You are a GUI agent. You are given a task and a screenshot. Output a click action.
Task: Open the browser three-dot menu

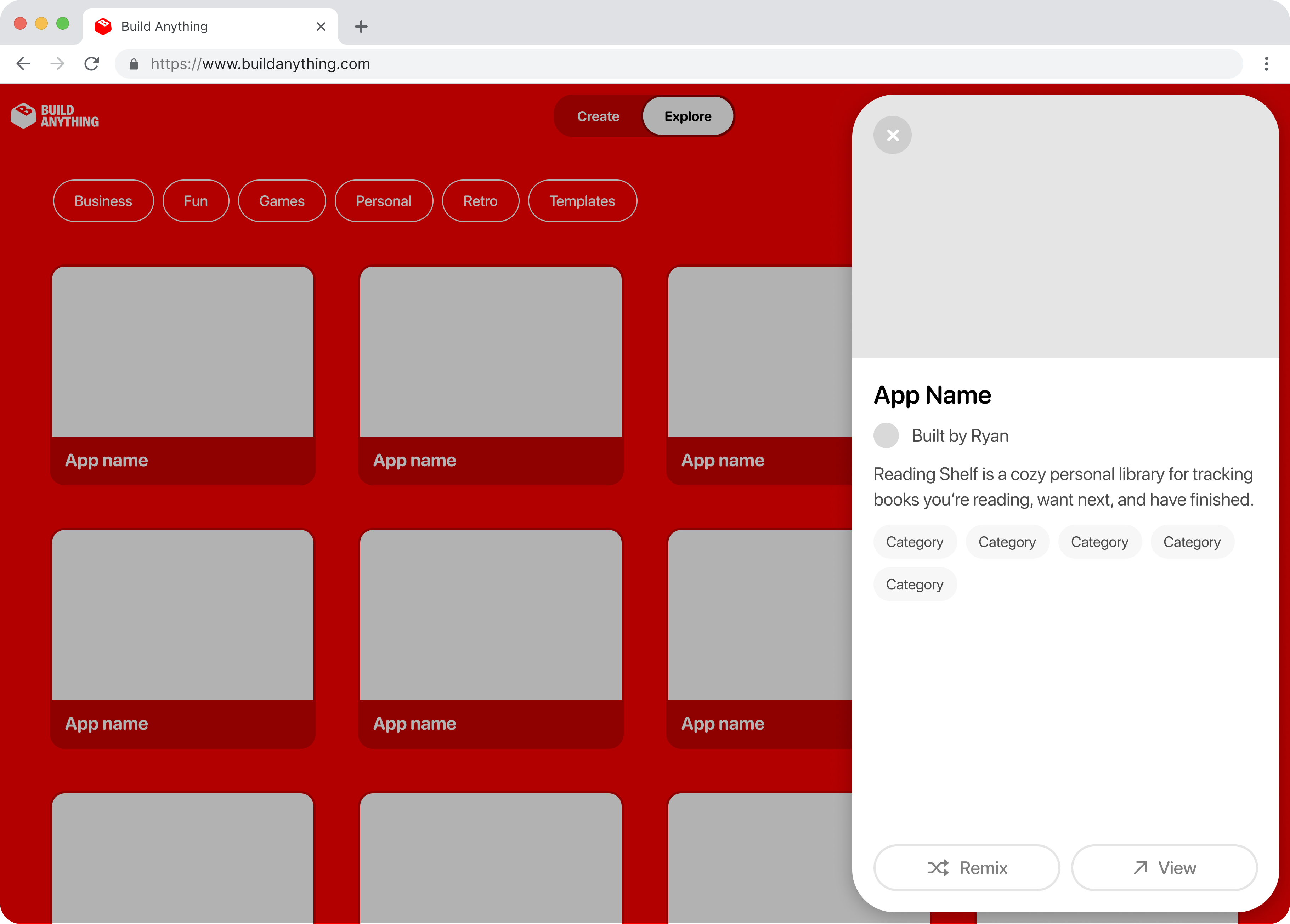tap(1266, 64)
